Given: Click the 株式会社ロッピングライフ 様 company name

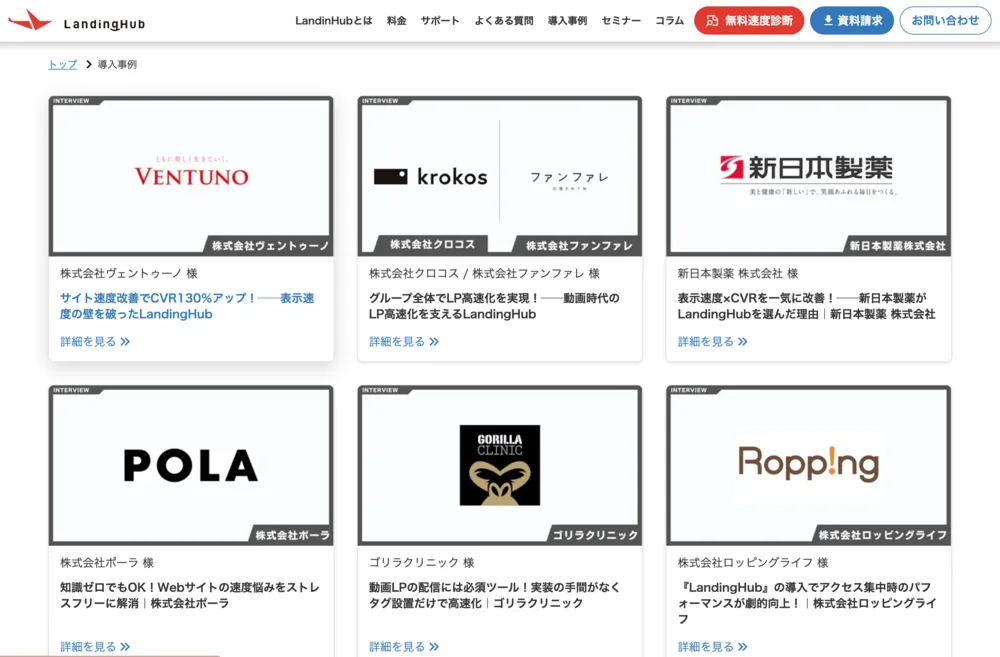Looking at the screenshot, I should pos(753,563).
